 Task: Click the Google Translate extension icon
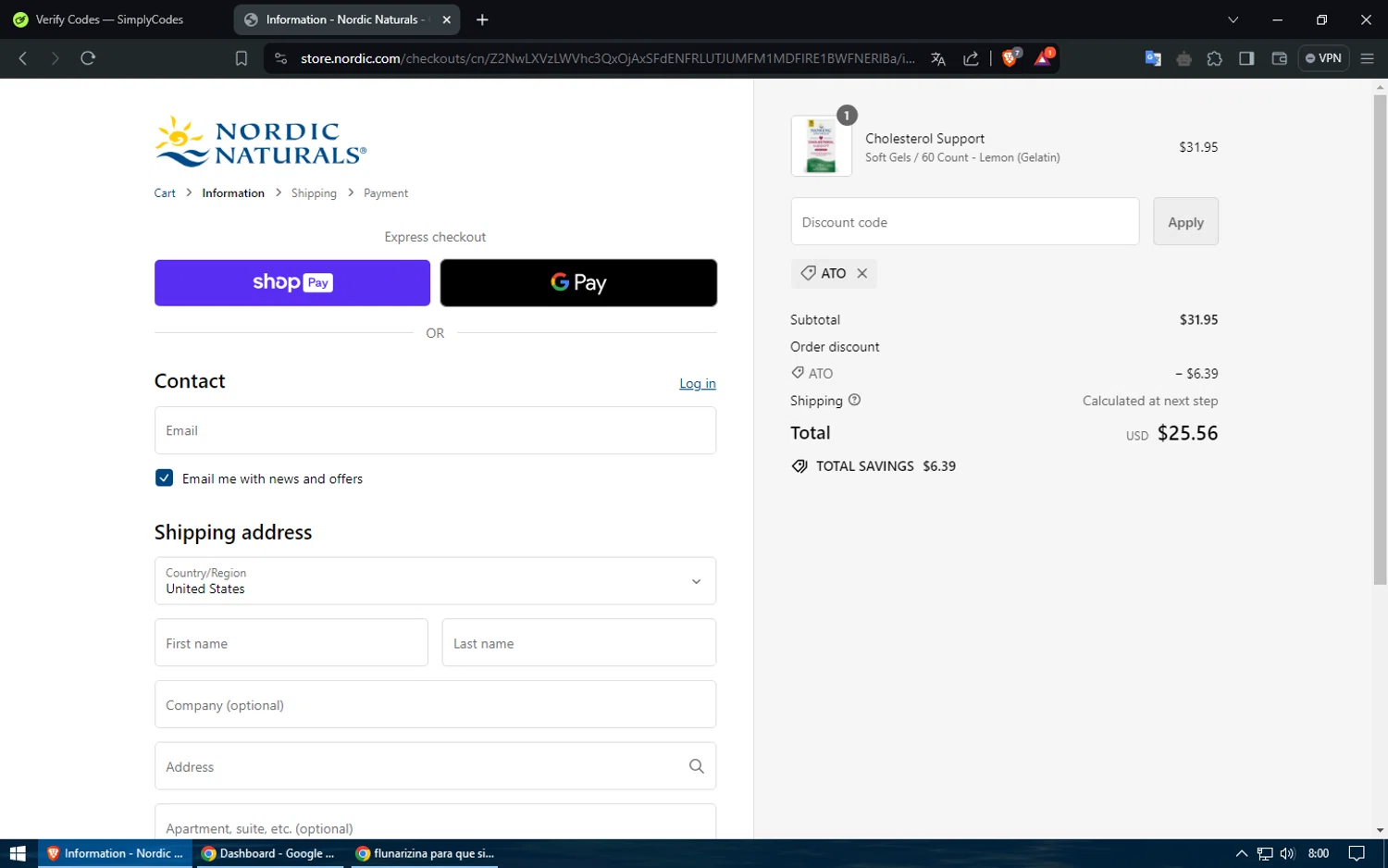(x=1153, y=58)
